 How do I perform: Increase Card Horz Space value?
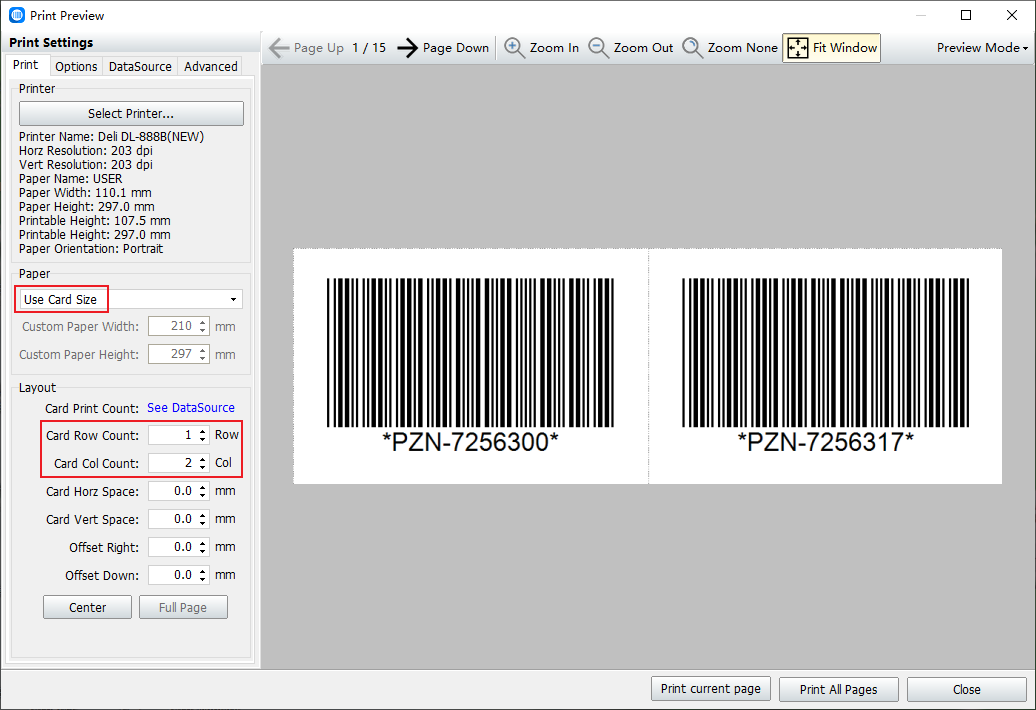coord(203,487)
